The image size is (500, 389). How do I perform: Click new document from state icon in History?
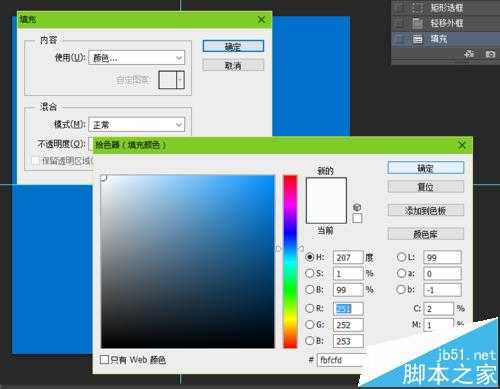point(469,54)
